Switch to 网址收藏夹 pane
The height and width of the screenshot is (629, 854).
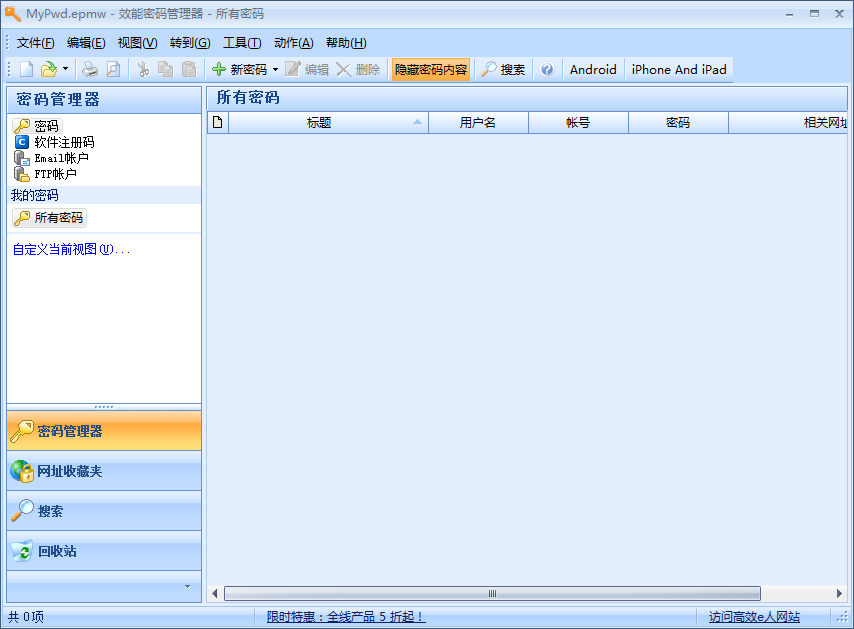(70, 471)
